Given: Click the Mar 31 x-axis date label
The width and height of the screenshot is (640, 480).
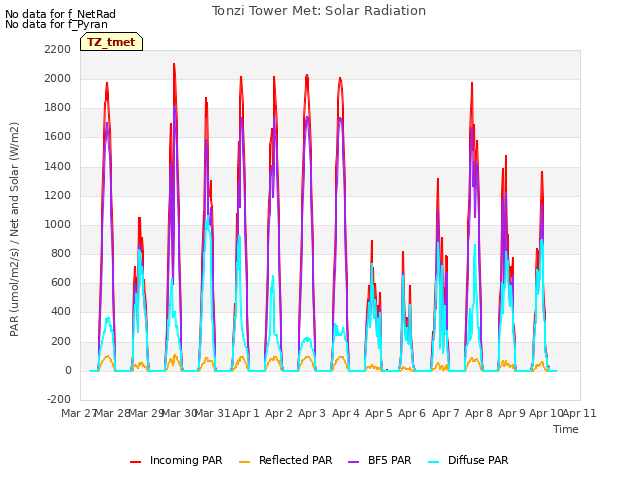Looking at the screenshot, I should [x=213, y=413].
